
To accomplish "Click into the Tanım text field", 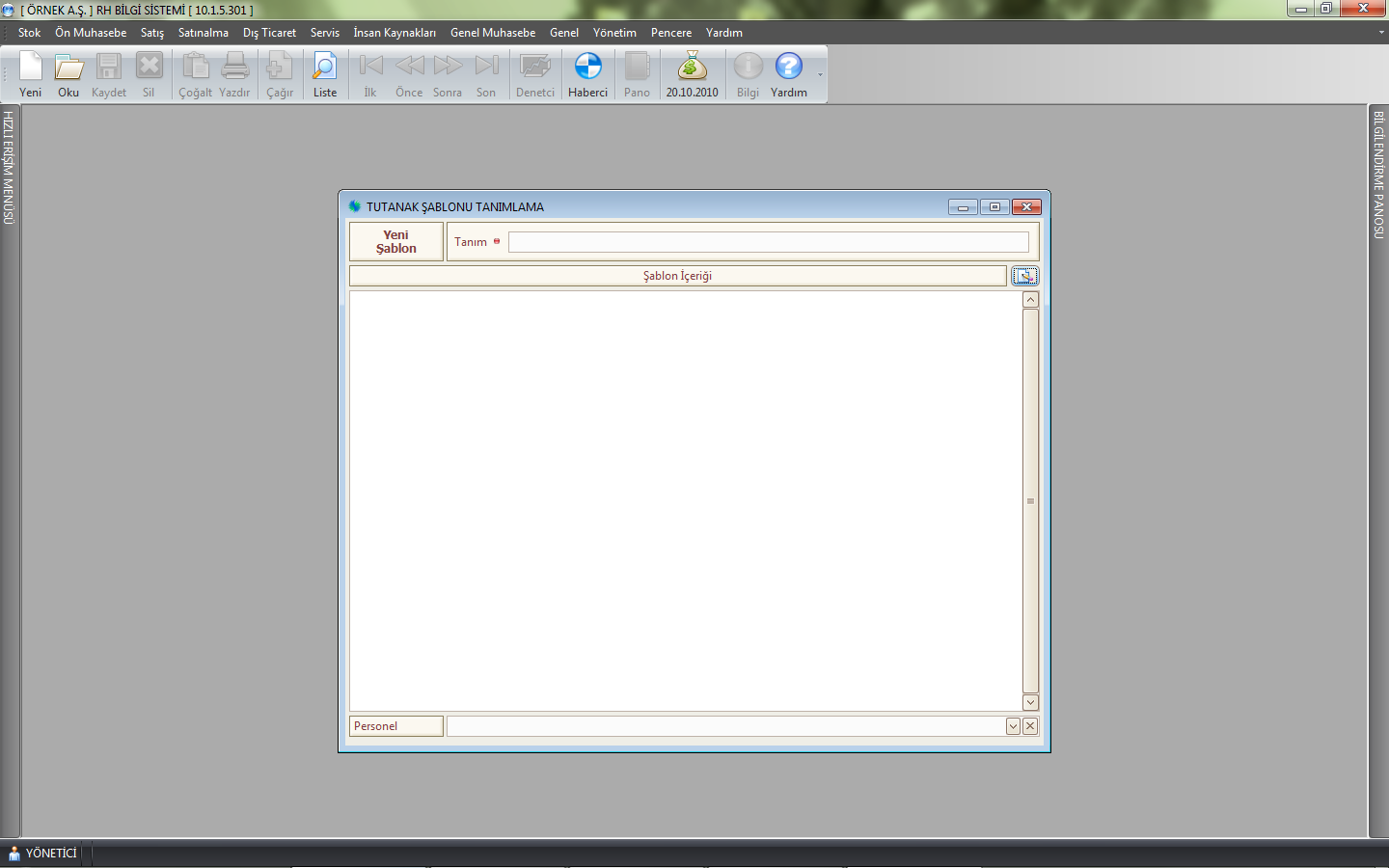I will tap(768, 242).
